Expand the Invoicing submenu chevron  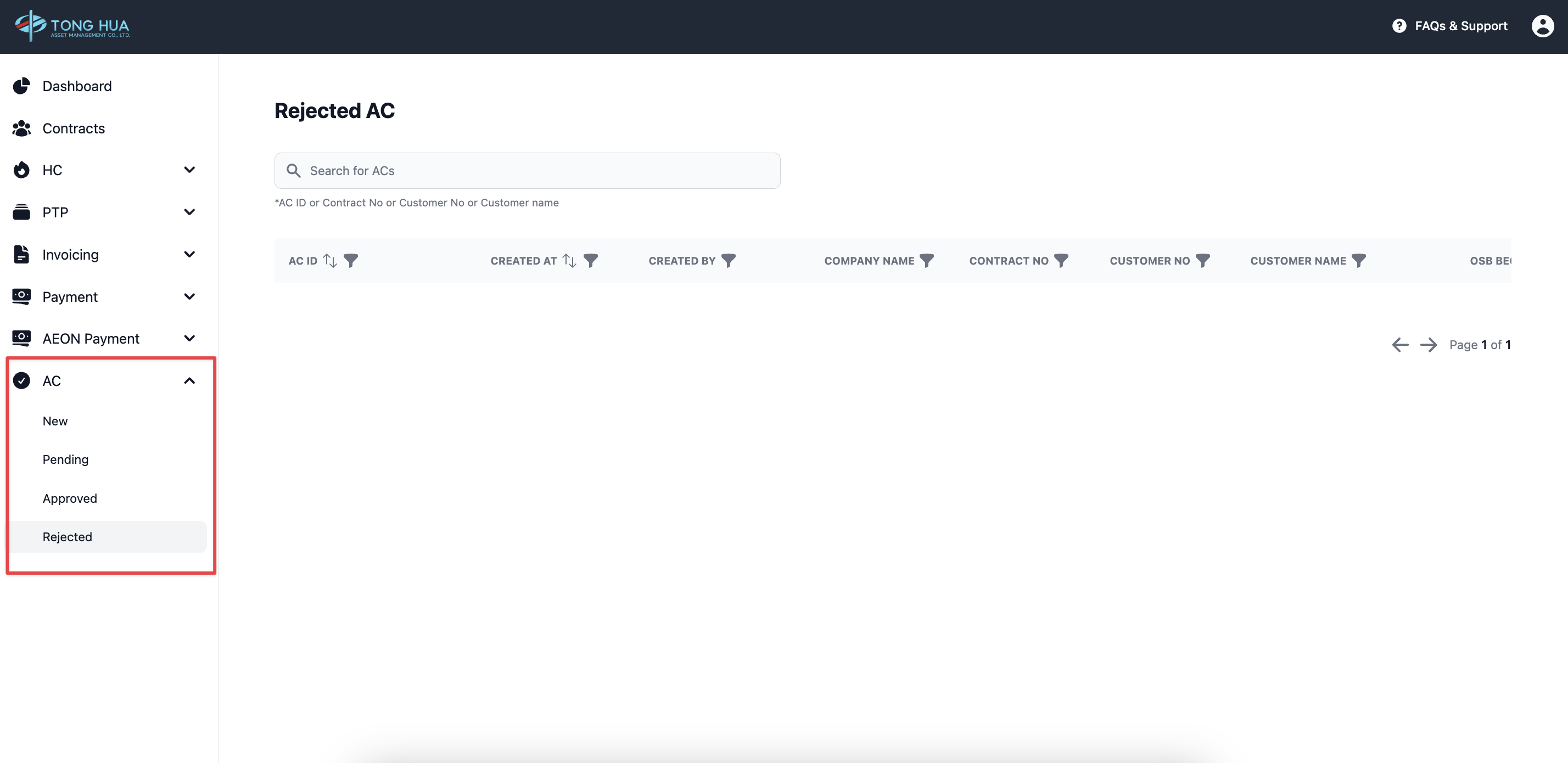point(189,254)
